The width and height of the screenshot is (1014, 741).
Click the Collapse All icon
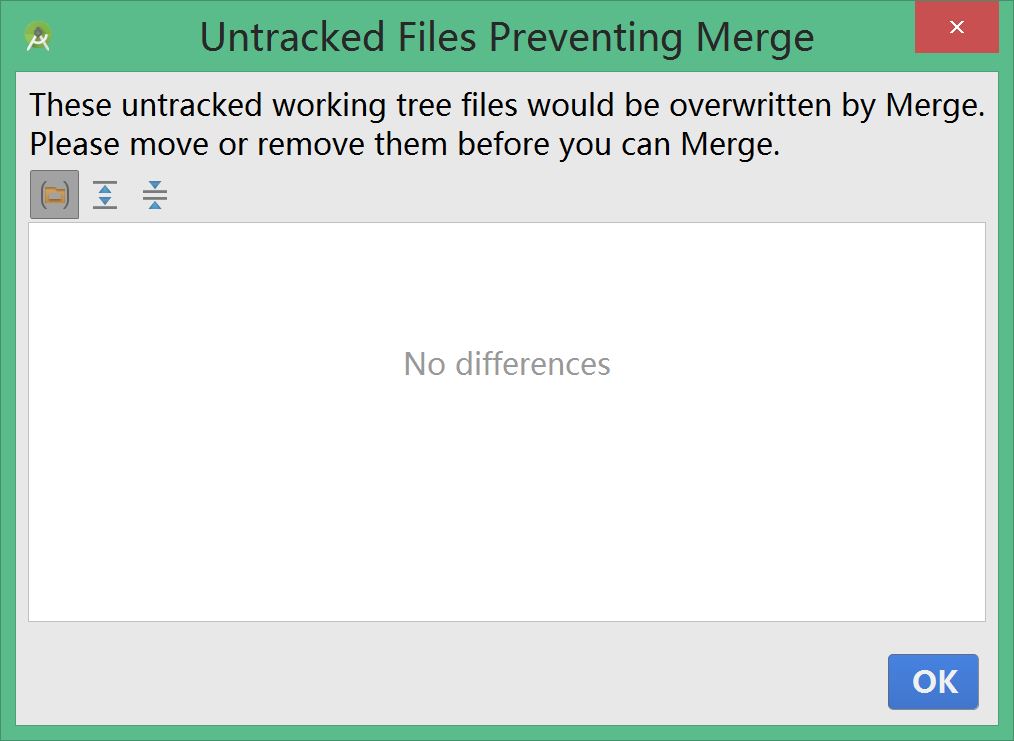click(x=154, y=195)
